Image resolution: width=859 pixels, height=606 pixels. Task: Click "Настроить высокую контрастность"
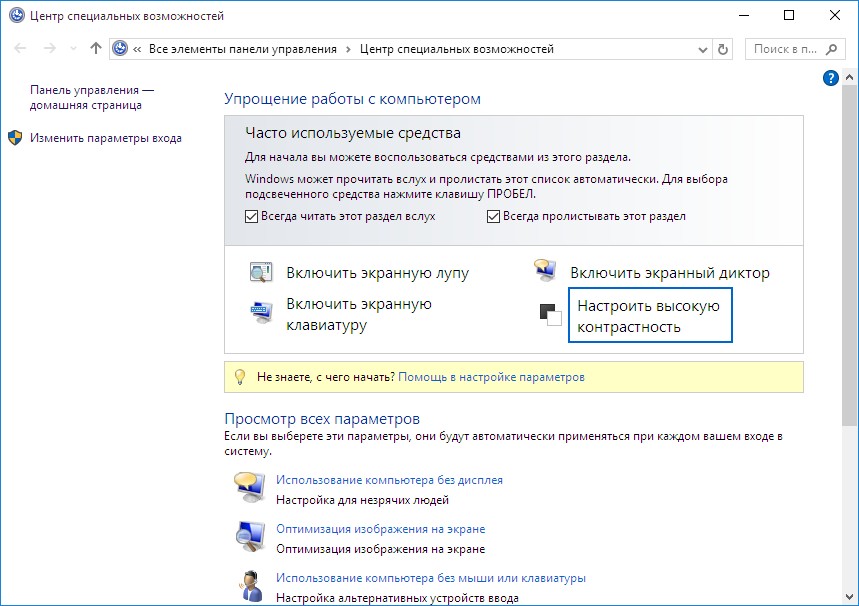pyautogui.click(x=650, y=316)
